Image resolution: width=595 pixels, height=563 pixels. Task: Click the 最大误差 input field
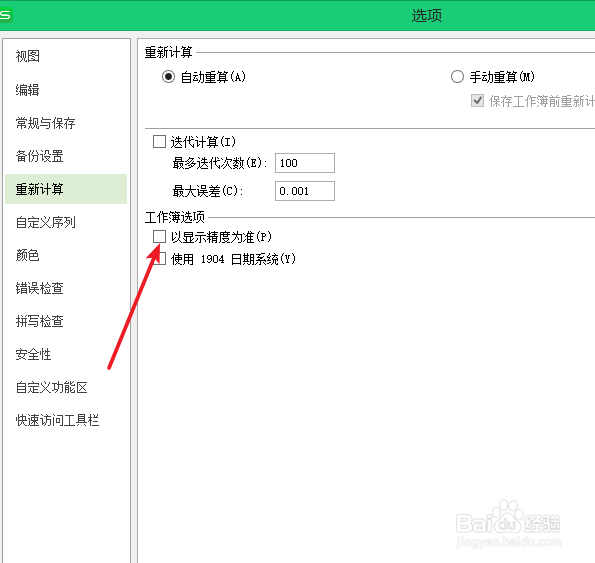click(305, 191)
